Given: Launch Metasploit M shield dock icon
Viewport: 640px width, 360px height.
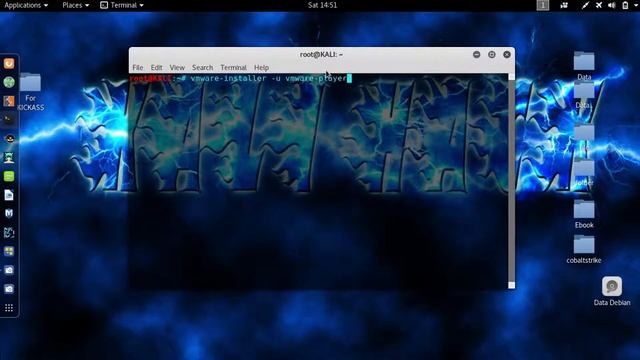Looking at the screenshot, I should point(9,213).
